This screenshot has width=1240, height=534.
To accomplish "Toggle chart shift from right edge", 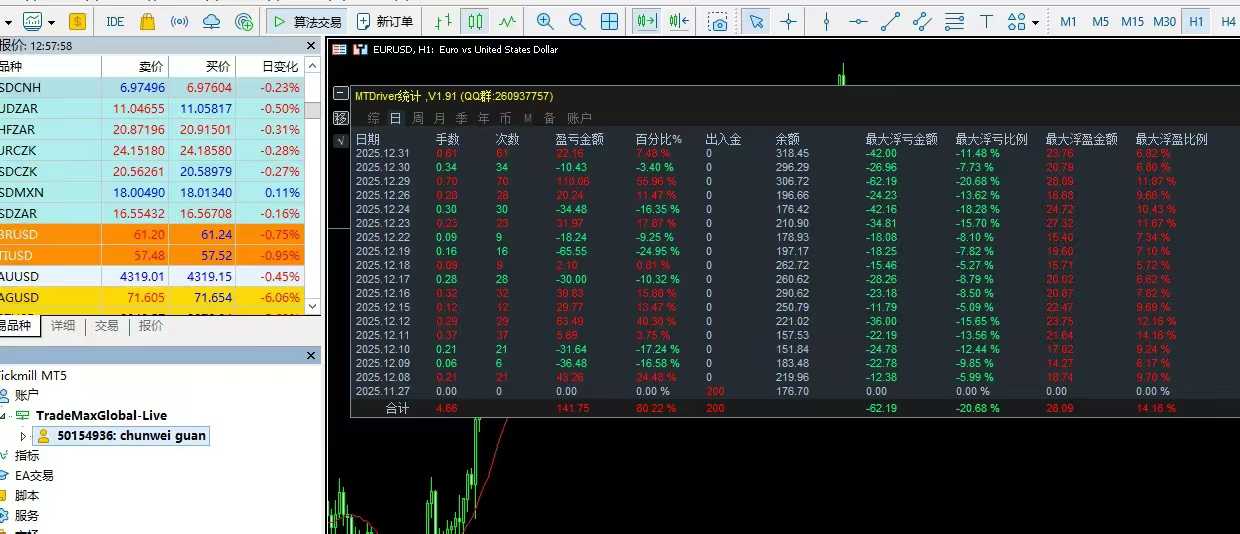I will tap(680, 21).
